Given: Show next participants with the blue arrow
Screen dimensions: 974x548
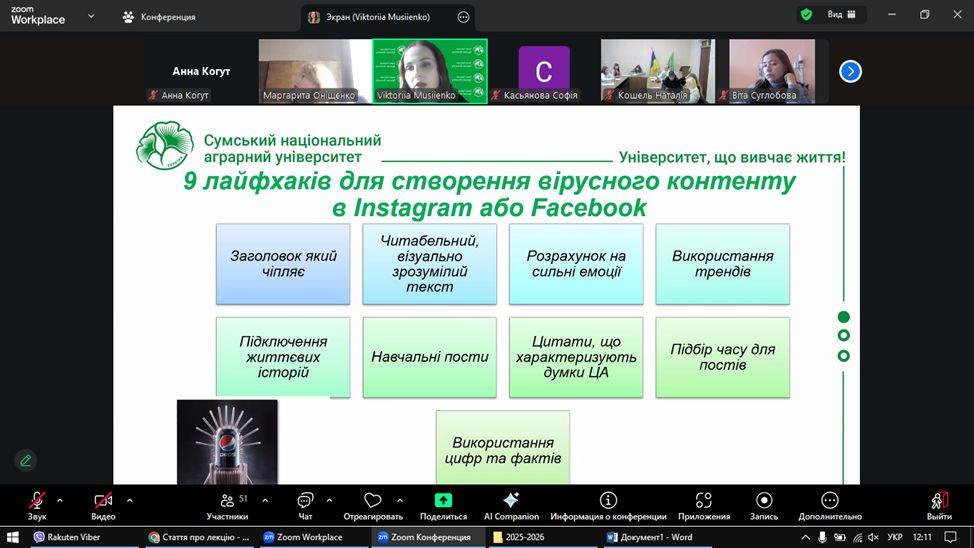Looking at the screenshot, I should [850, 71].
